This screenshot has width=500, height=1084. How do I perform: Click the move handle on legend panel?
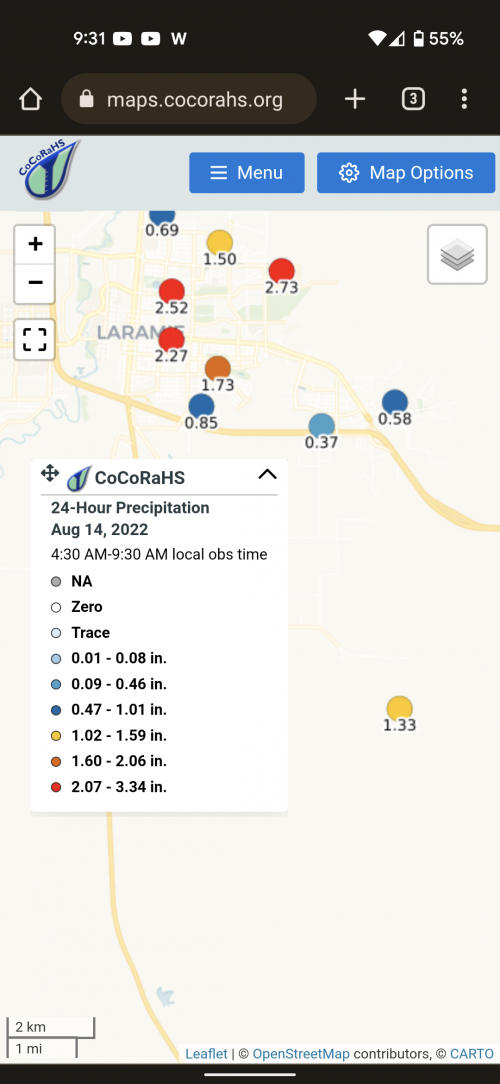[50, 474]
